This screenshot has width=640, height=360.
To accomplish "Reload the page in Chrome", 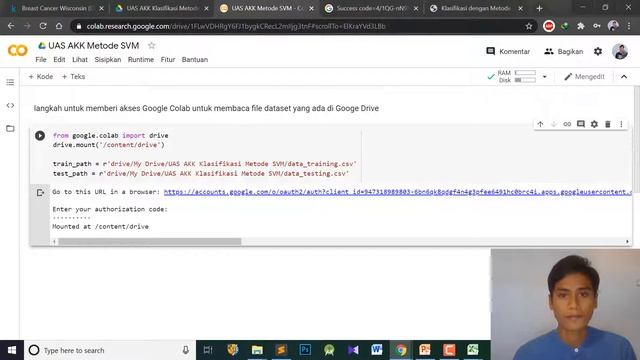I will 43,26.
